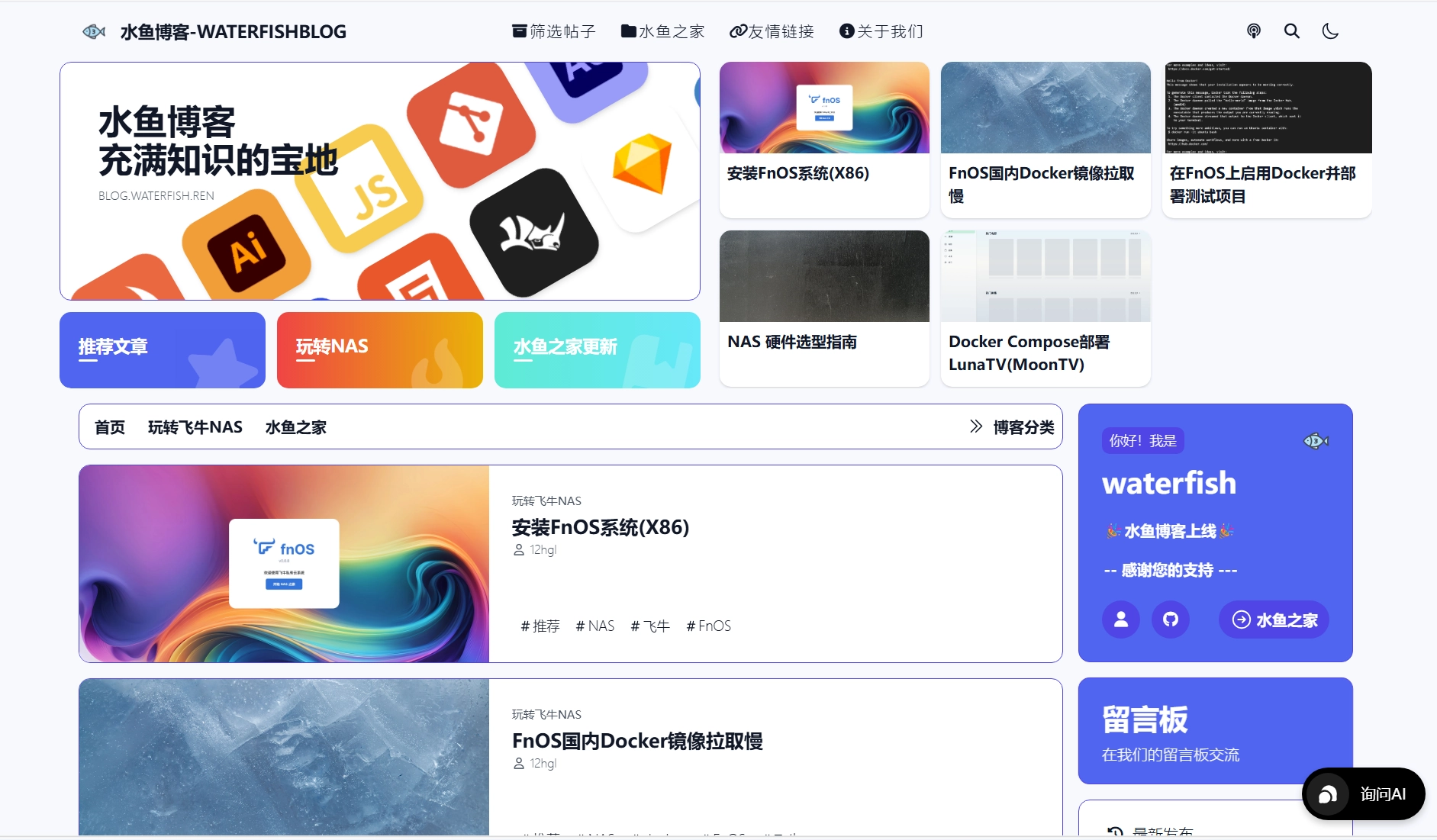Open the fnOS cover image of first post
The width and height of the screenshot is (1437, 840).
(x=284, y=564)
